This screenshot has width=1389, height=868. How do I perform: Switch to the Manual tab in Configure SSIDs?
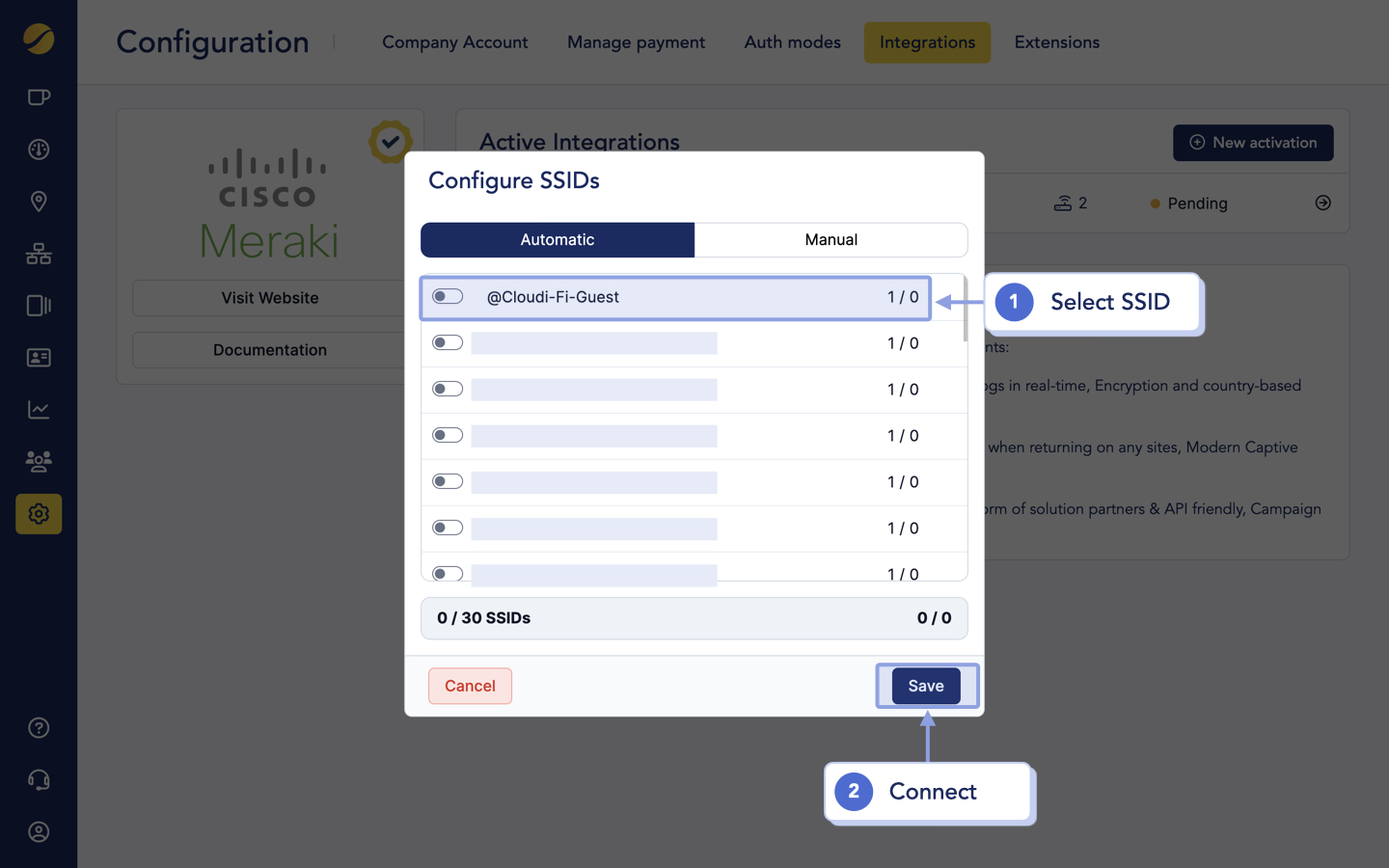pyautogui.click(x=831, y=239)
